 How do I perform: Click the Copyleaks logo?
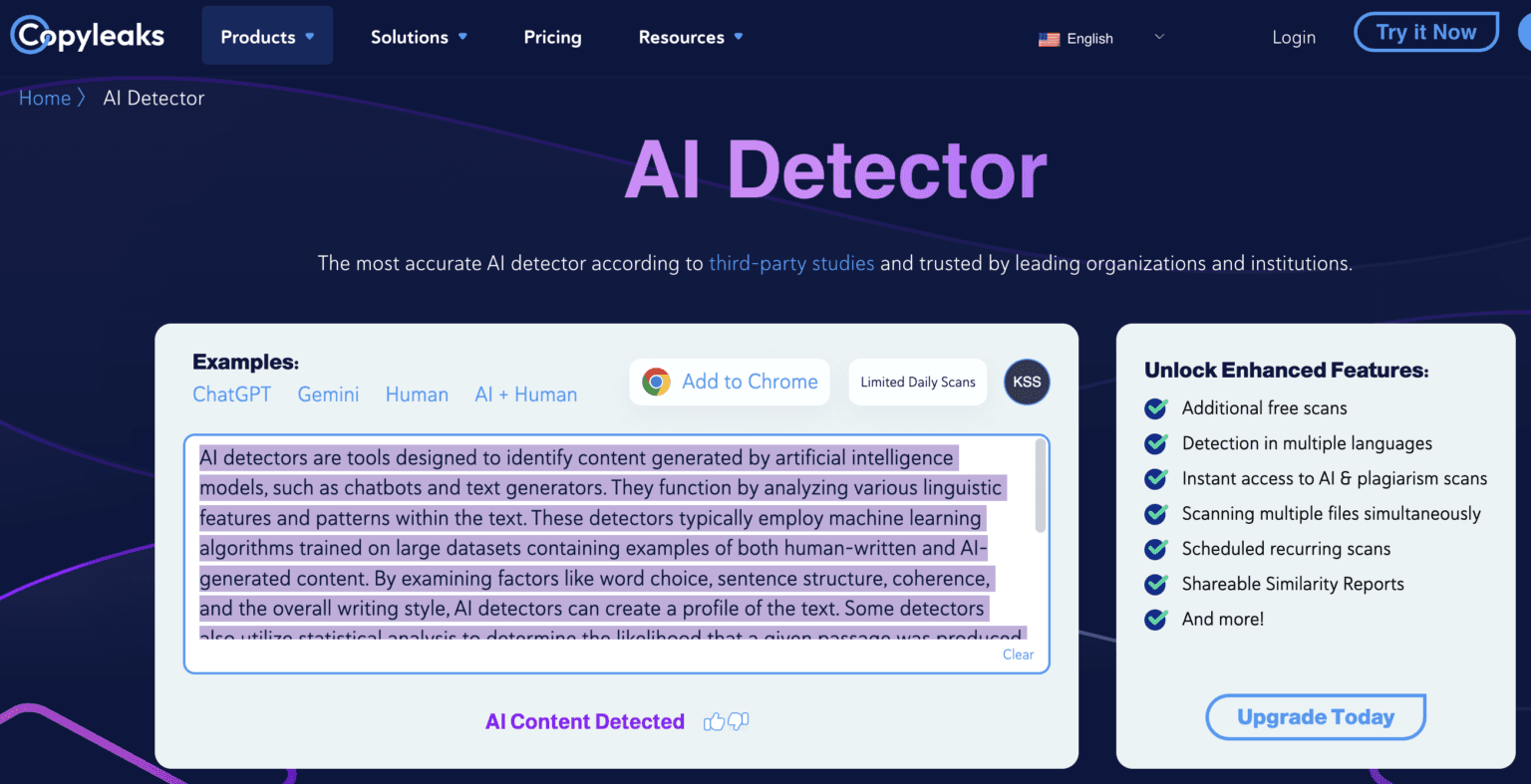[88, 36]
